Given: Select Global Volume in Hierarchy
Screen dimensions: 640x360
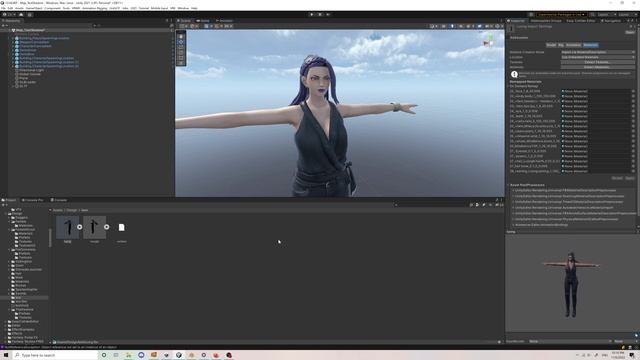Looking at the screenshot, I should click(30, 74).
